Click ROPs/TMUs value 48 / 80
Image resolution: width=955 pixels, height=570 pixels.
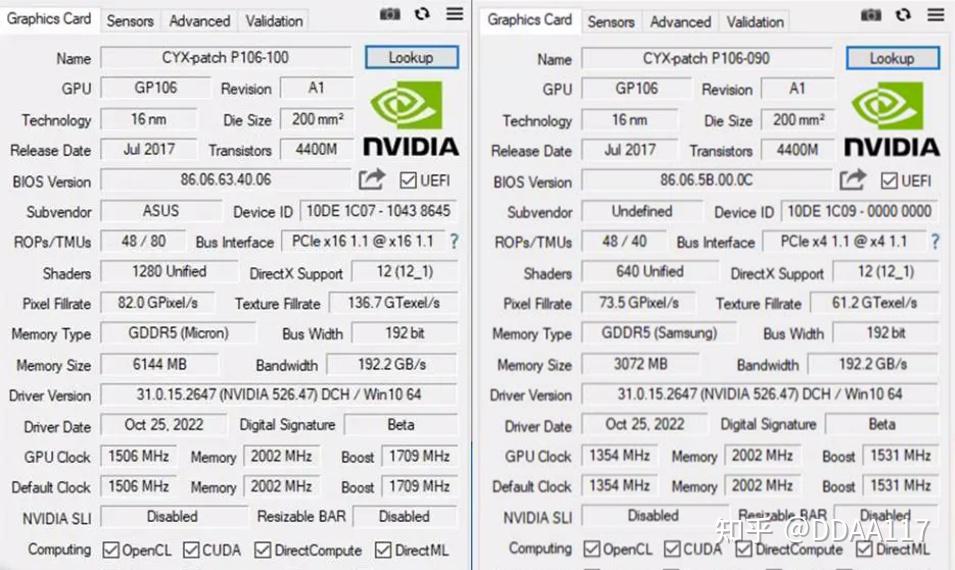point(144,241)
